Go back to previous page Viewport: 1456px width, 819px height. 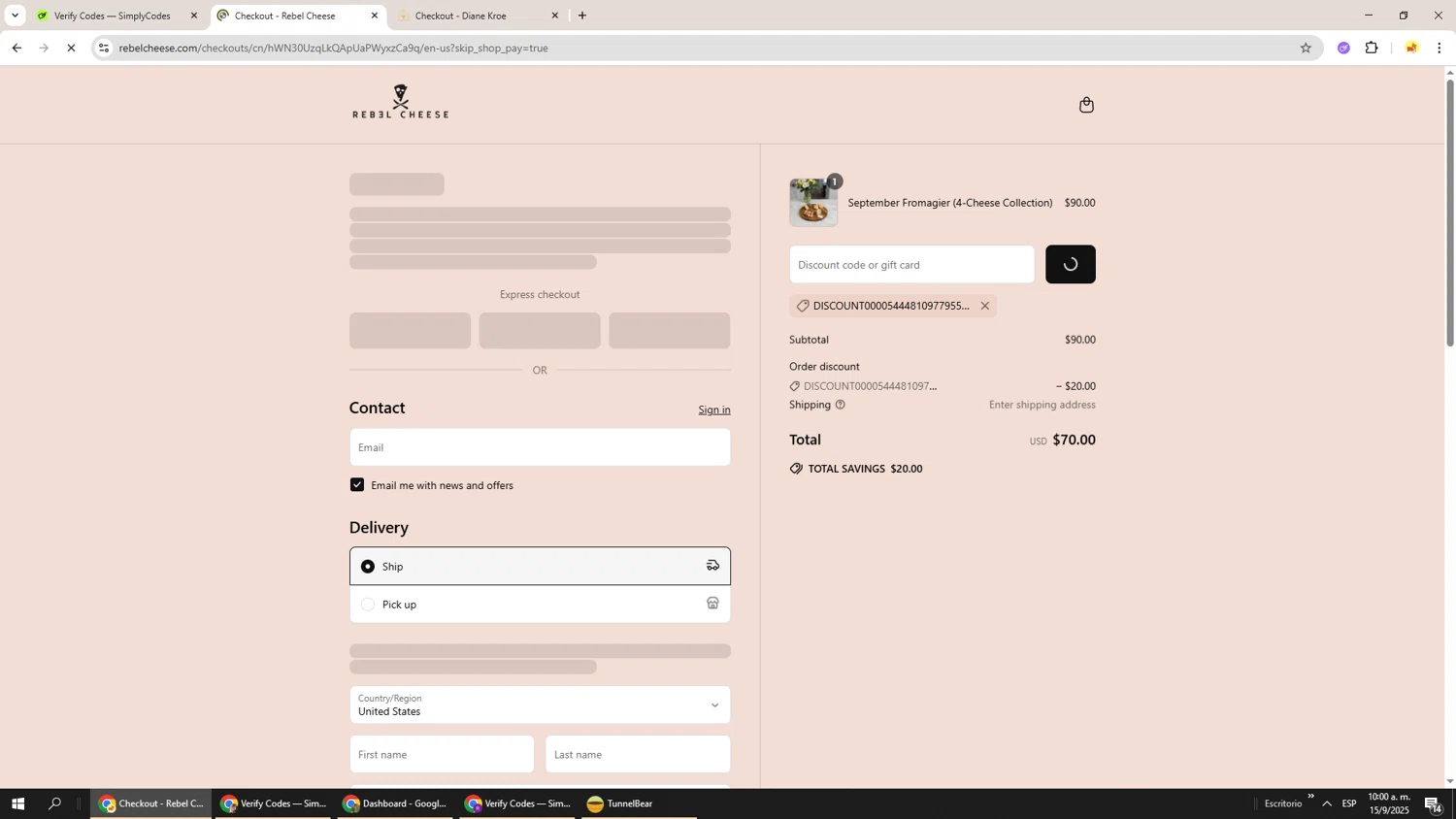pos(17,48)
